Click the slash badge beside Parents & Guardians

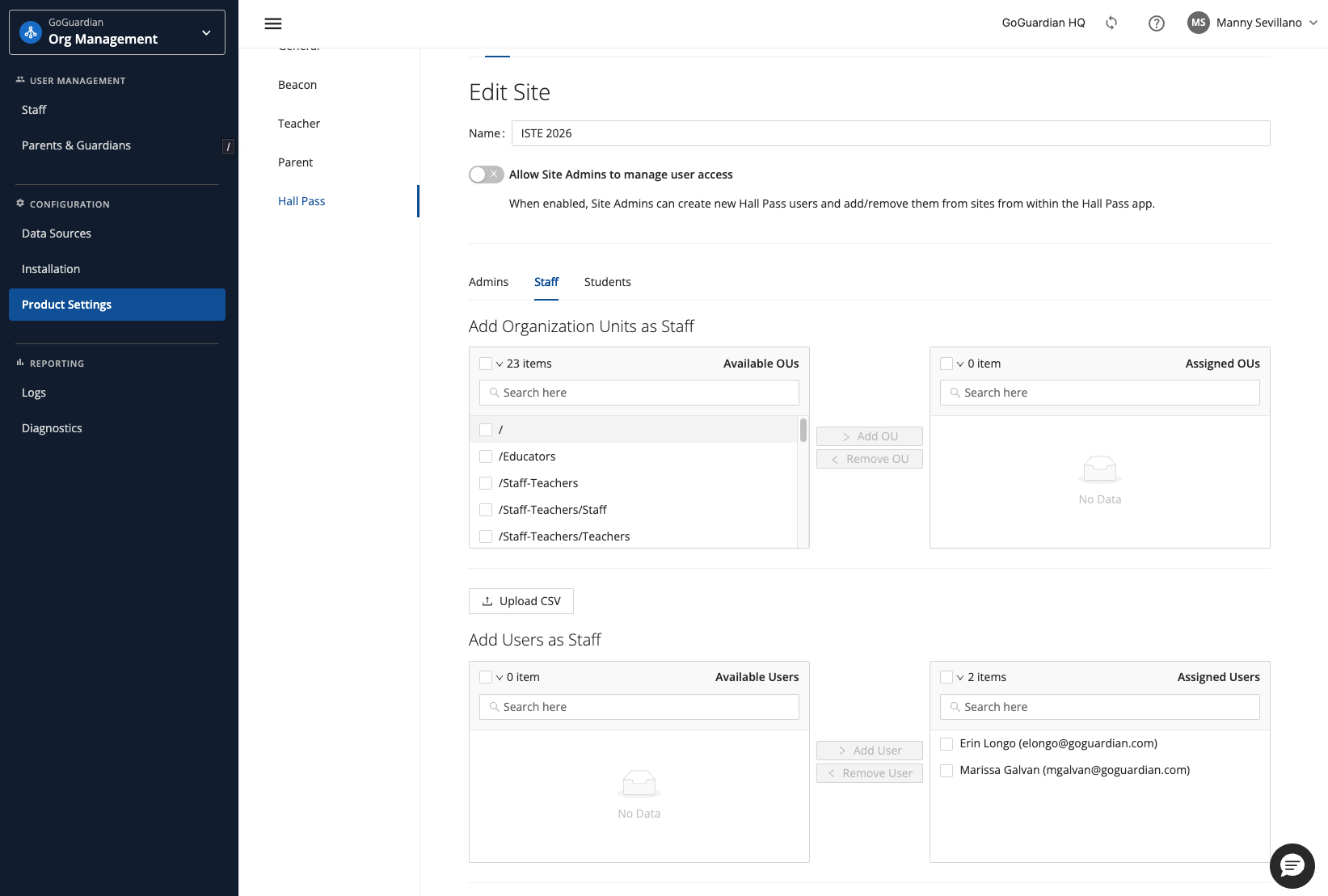(x=228, y=146)
